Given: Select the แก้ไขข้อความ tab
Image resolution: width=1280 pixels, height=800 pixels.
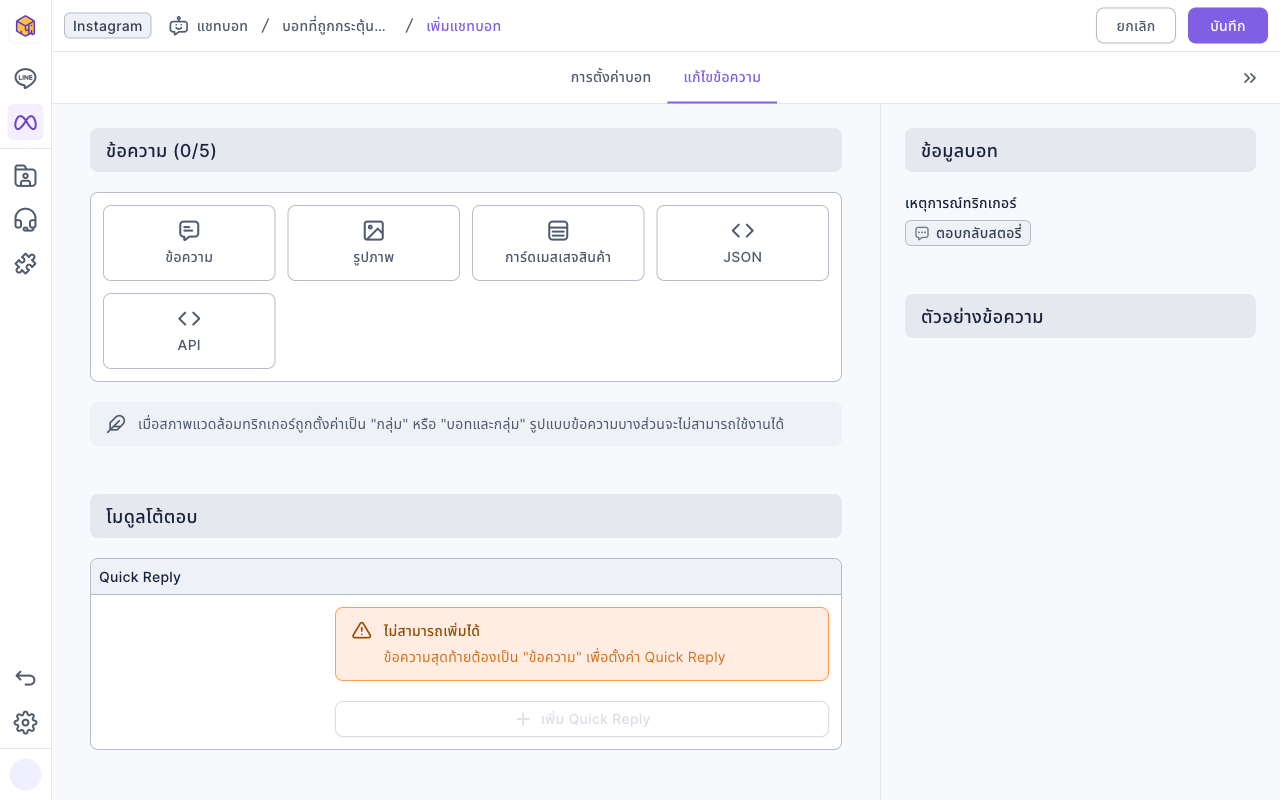Looking at the screenshot, I should (x=722, y=78).
